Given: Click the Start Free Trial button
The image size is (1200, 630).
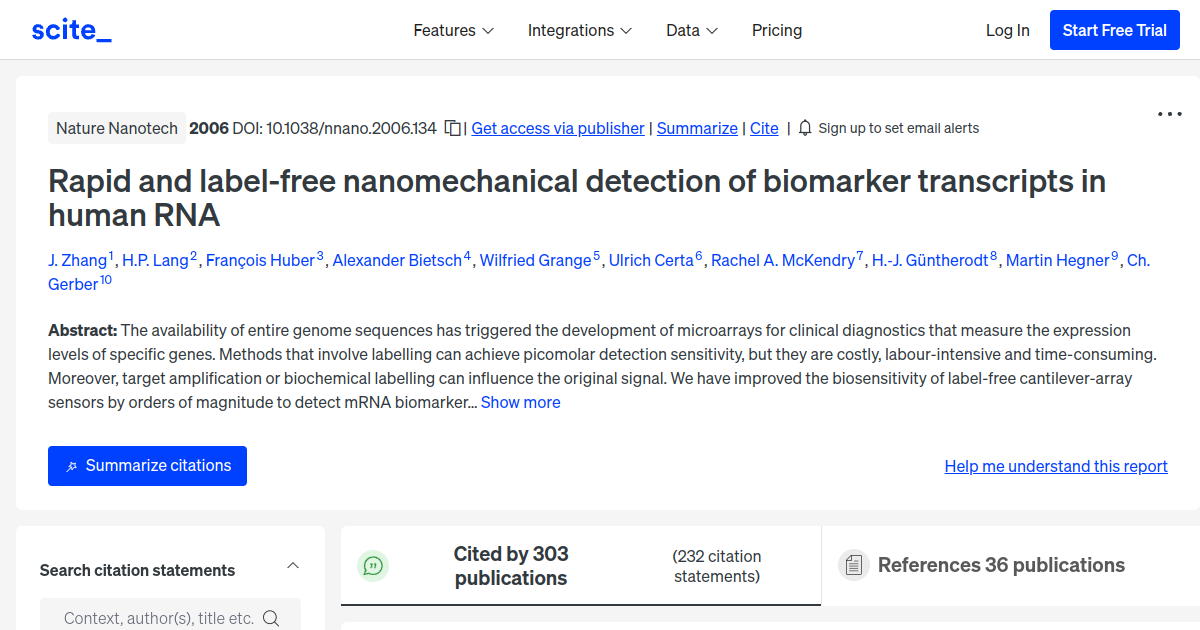Looking at the screenshot, I should (x=1114, y=30).
